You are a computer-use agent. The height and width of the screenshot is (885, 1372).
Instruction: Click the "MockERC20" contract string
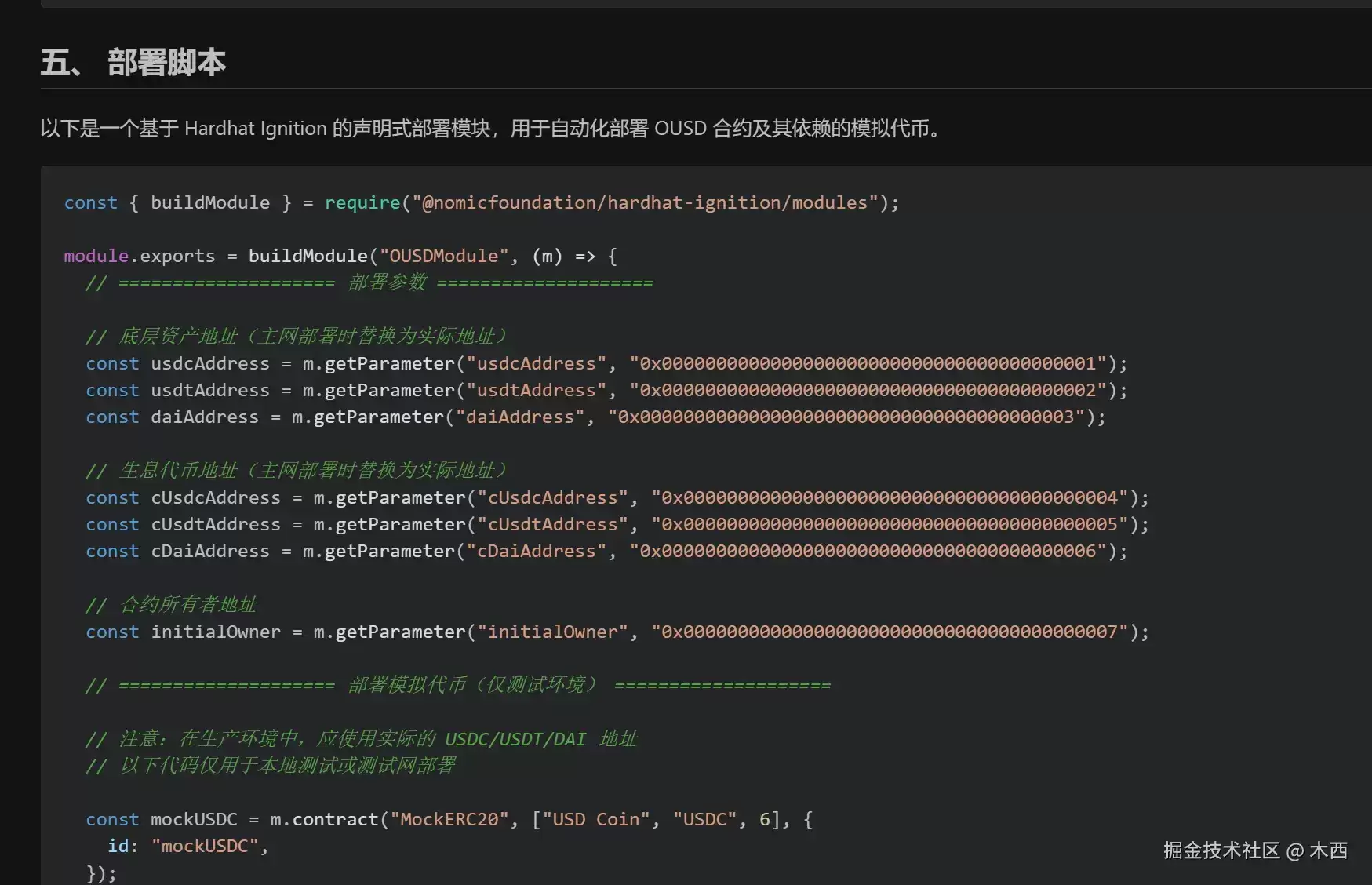click(449, 819)
